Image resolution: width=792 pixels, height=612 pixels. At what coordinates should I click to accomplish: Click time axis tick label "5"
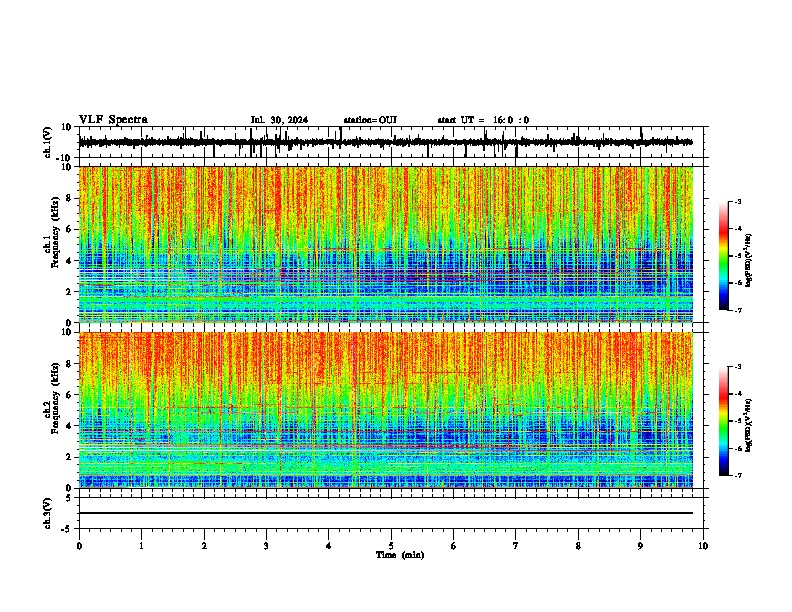tap(391, 546)
